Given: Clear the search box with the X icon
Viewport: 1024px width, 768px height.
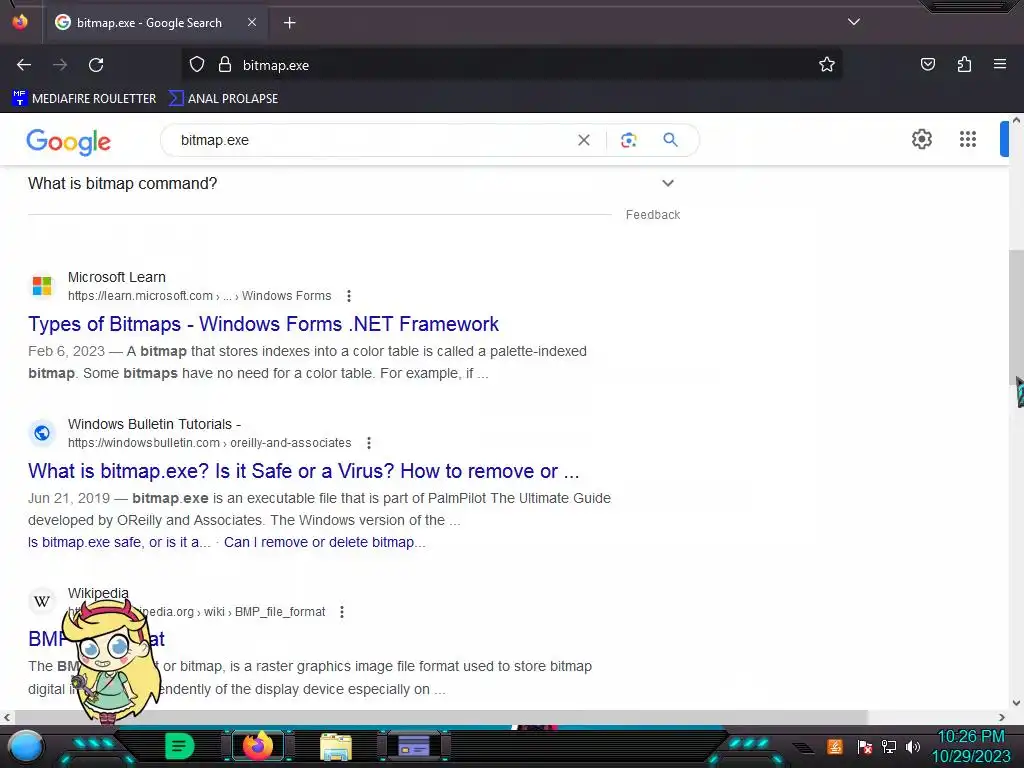Looking at the screenshot, I should 584,140.
